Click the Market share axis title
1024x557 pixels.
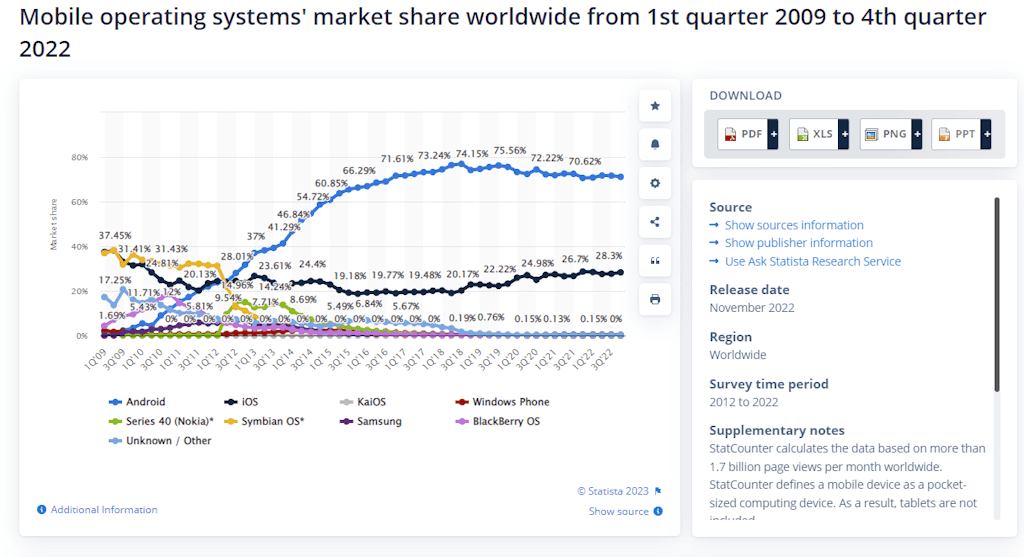[x=54, y=224]
